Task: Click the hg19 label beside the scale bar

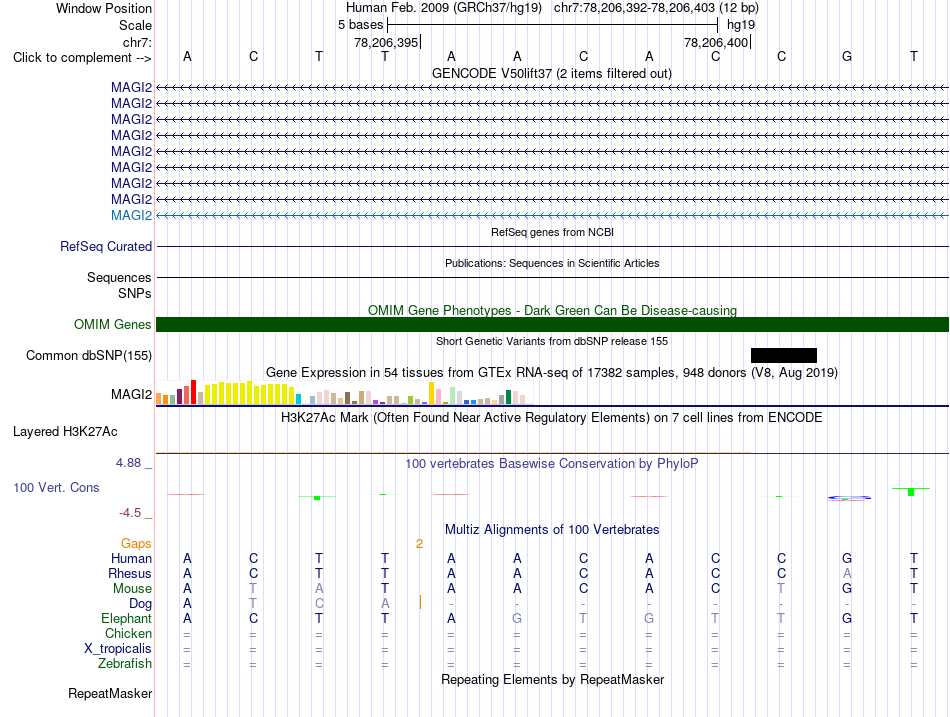Action: [x=741, y=25]
